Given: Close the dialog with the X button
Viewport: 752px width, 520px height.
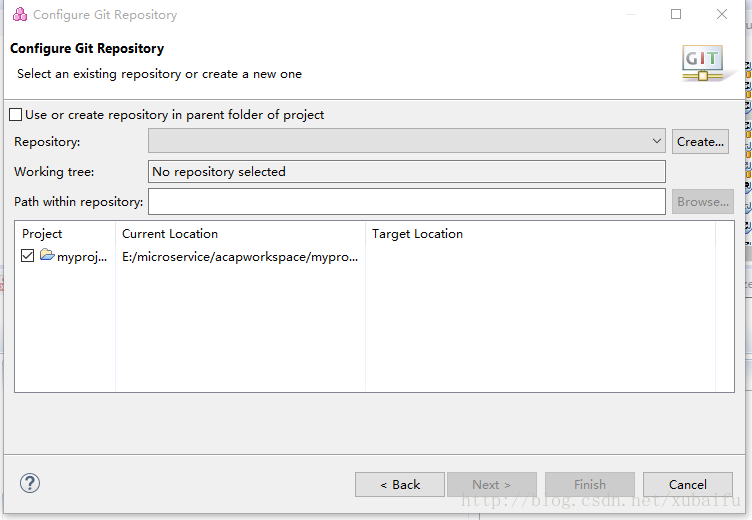Looking at the screenshot, I should 722,14.
